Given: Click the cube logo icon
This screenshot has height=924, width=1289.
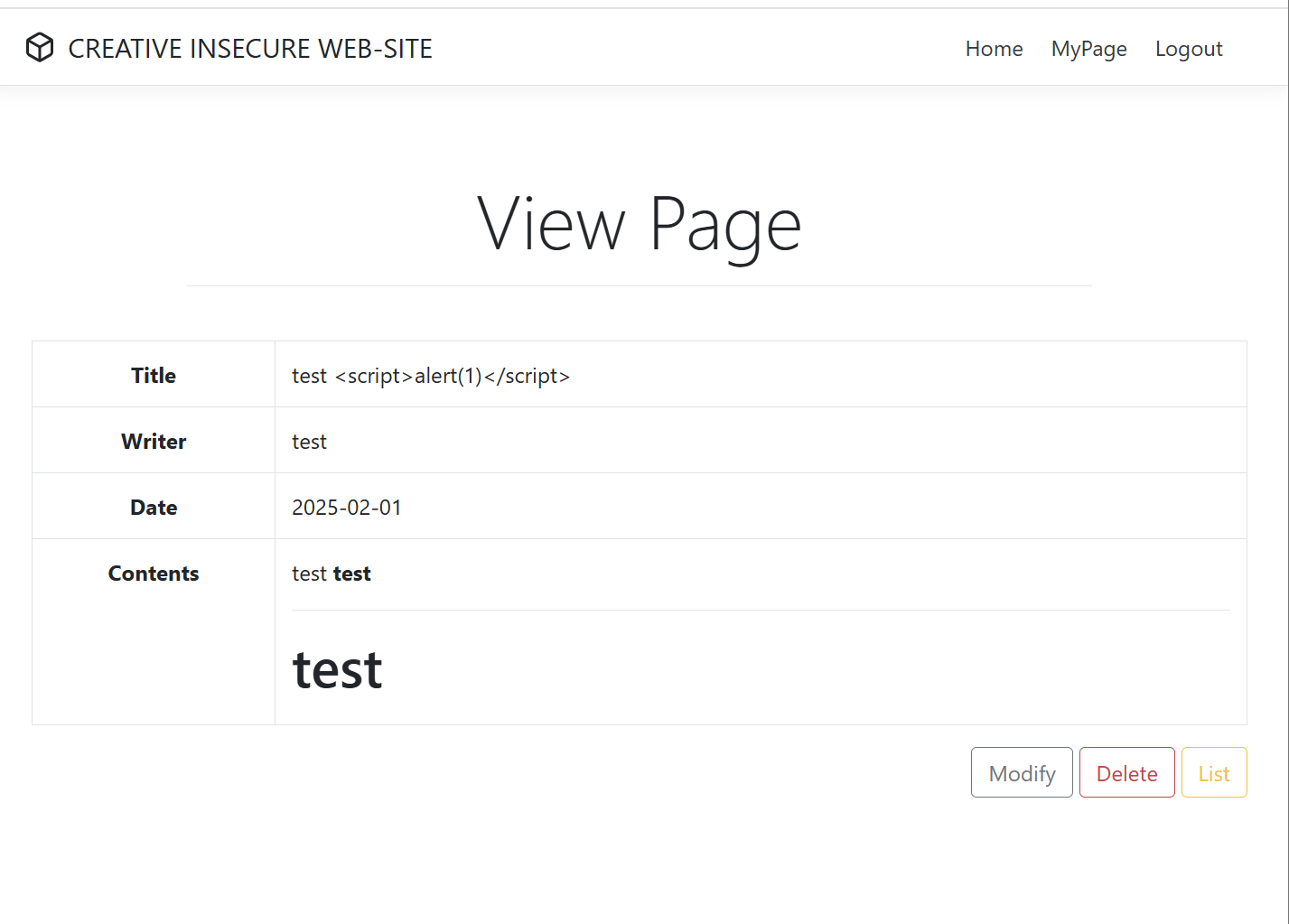Looking at the screenshot, I should click(40, 48).
